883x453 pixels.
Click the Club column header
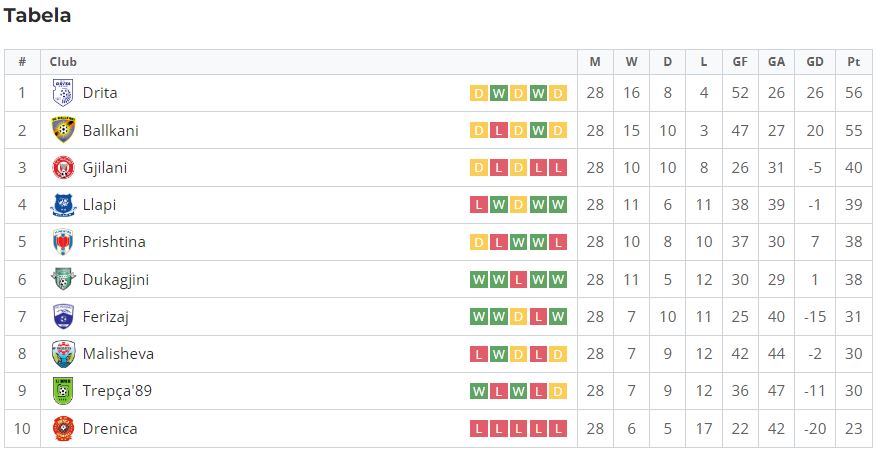click(x=63, y=62)
